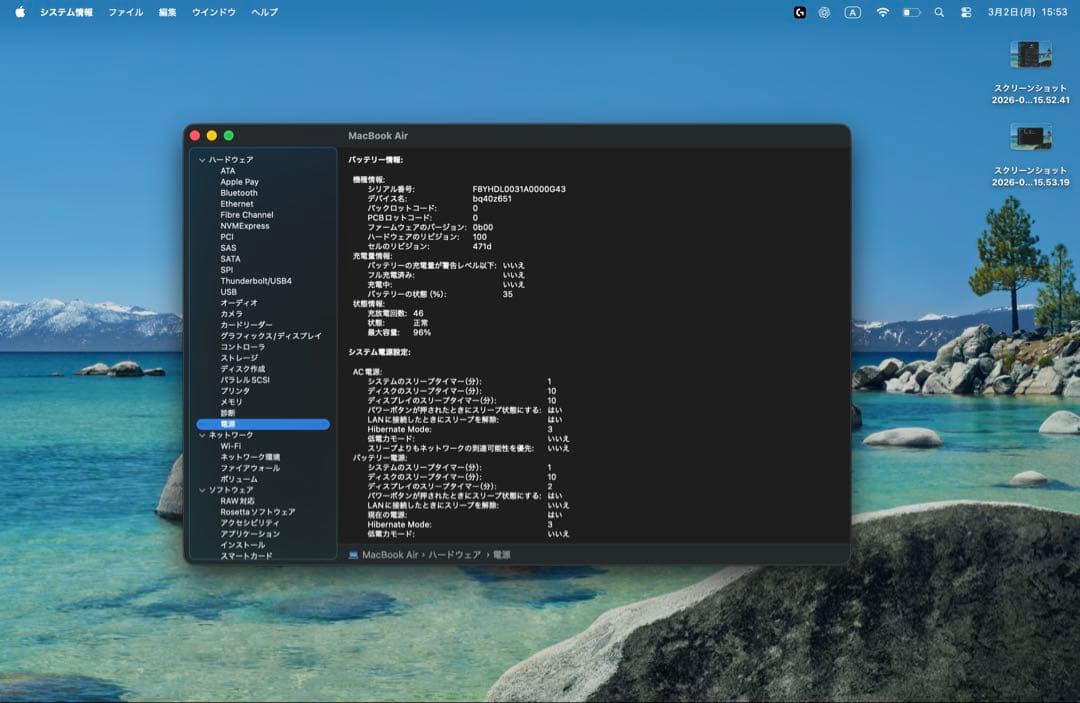
Task: Collapse the ソフトウェア section
Action: click(x=202, y=490)
